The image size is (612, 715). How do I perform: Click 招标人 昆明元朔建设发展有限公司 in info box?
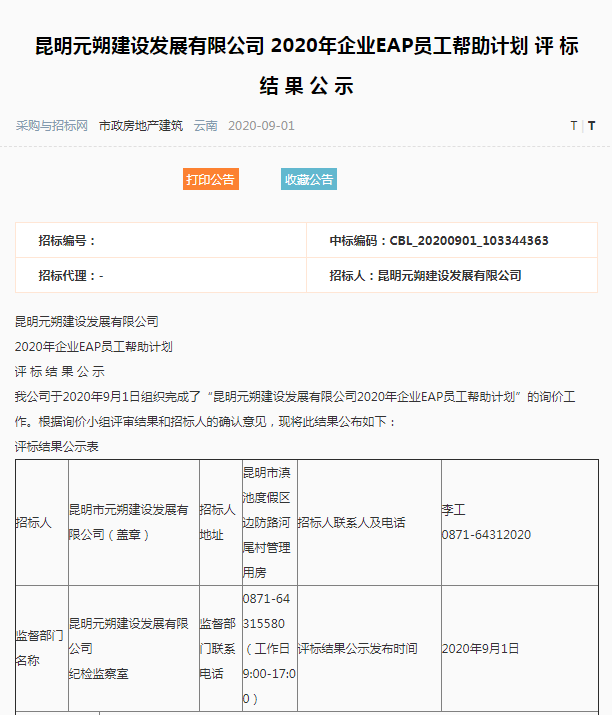(x=425, y=275)
